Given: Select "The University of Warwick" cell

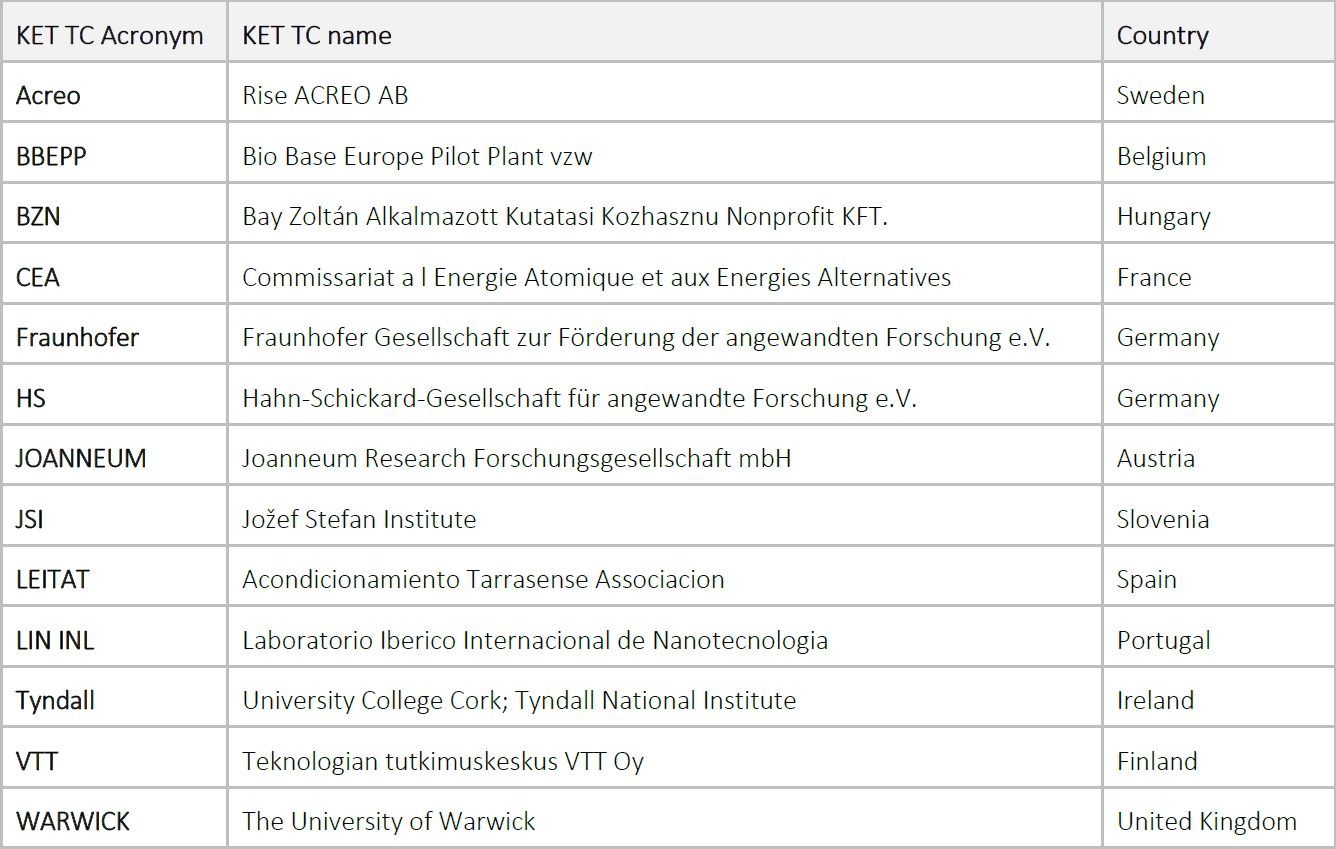Looking at the screenshot, I should click(x=388, y=822).
